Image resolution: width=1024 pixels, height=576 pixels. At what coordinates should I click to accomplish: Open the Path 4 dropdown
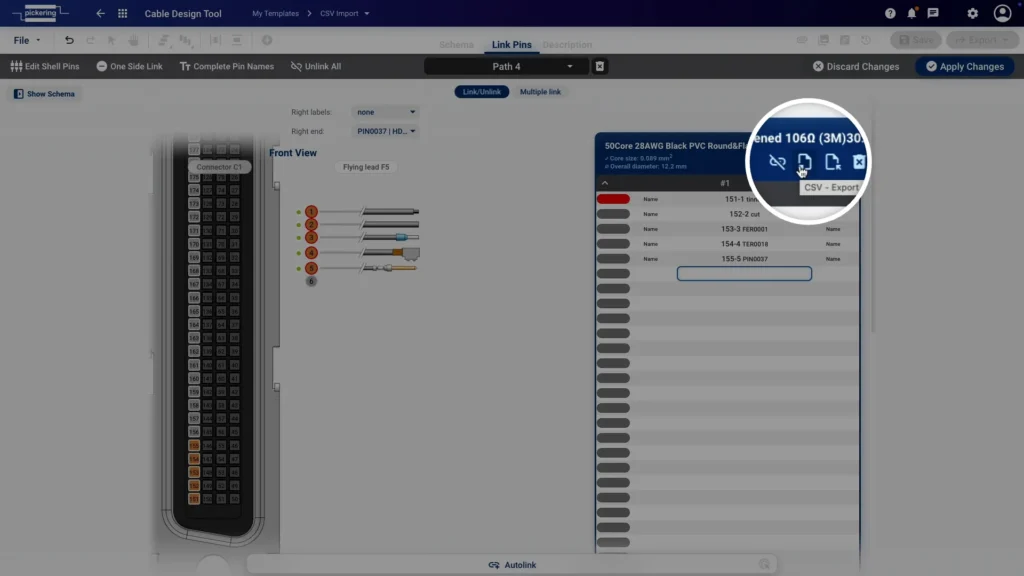(x=507, y=66)
